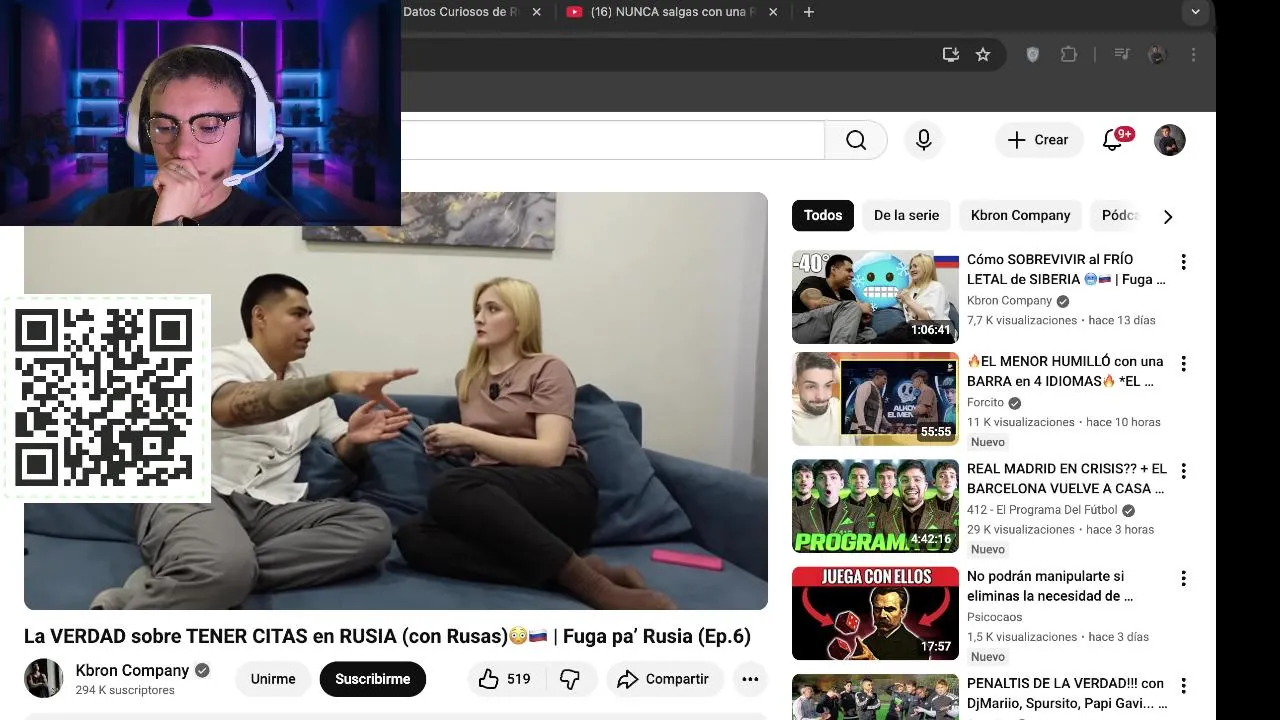Open options menu for 'PENALTIS DE LA VERDAD' video
The height and width of the screenshot is (720, 1280).
pyautogui.click(x=1183, y=685)
